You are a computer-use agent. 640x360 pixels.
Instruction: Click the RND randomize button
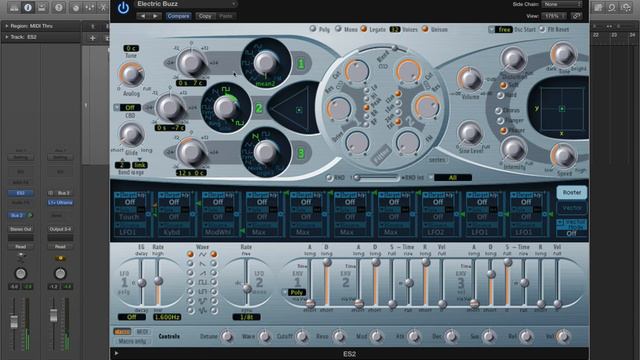[x=329, y=178]
